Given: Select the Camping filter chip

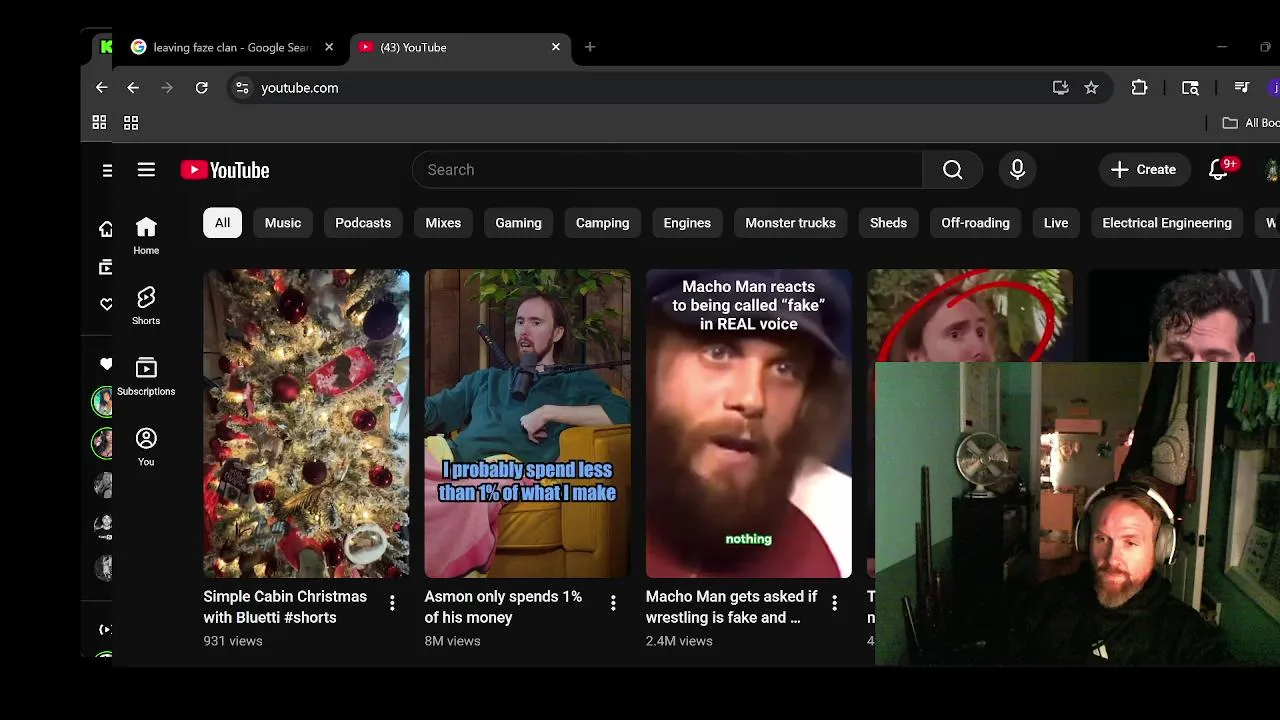Looking at the screenshot, I should point(602,223).
